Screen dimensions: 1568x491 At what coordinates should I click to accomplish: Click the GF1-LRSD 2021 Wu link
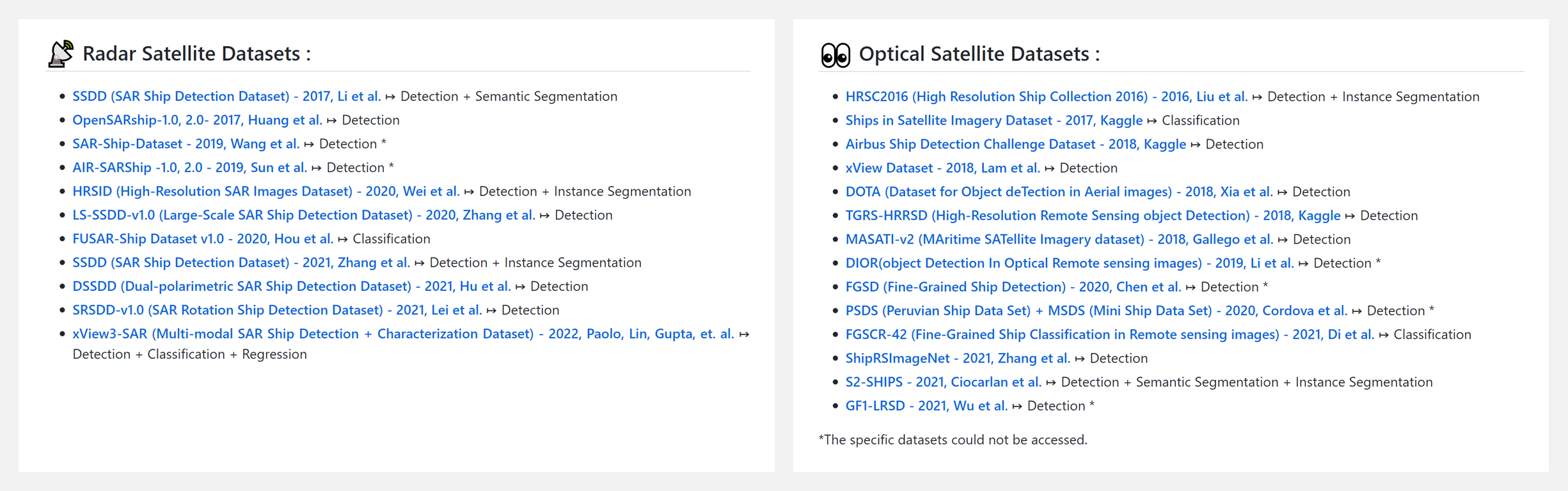926,405
